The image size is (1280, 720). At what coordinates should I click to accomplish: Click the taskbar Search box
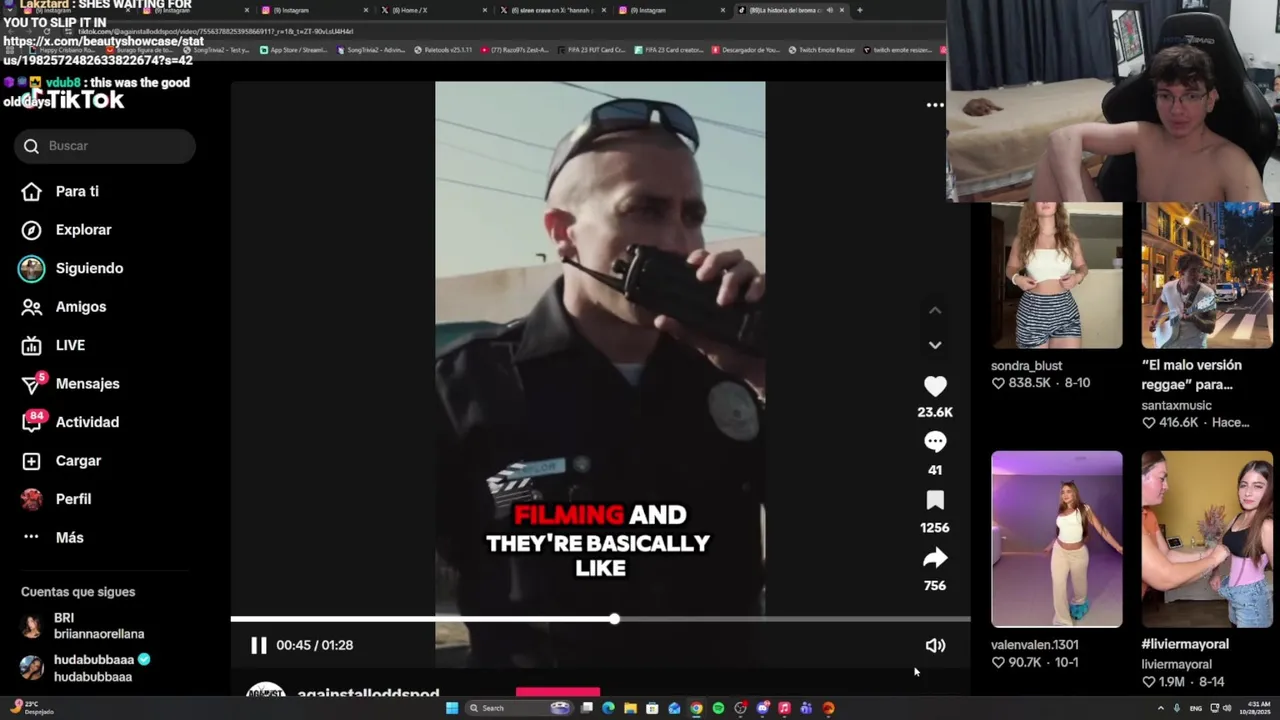[x=520, y=708]
